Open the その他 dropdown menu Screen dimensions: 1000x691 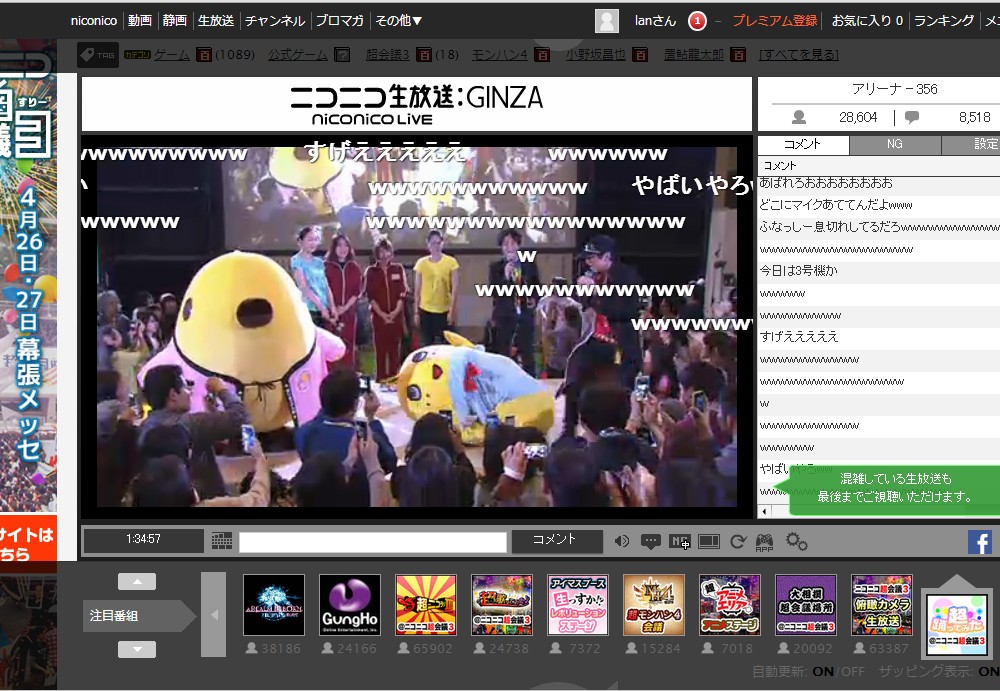399,20
